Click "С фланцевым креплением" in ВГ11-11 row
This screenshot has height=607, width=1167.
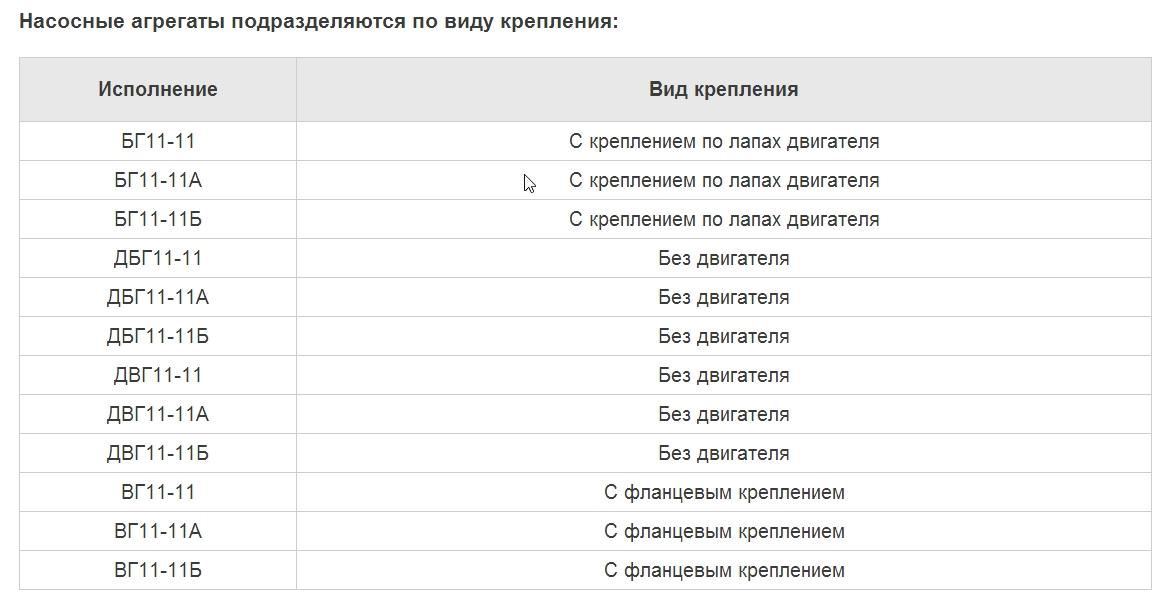(724, 492)
